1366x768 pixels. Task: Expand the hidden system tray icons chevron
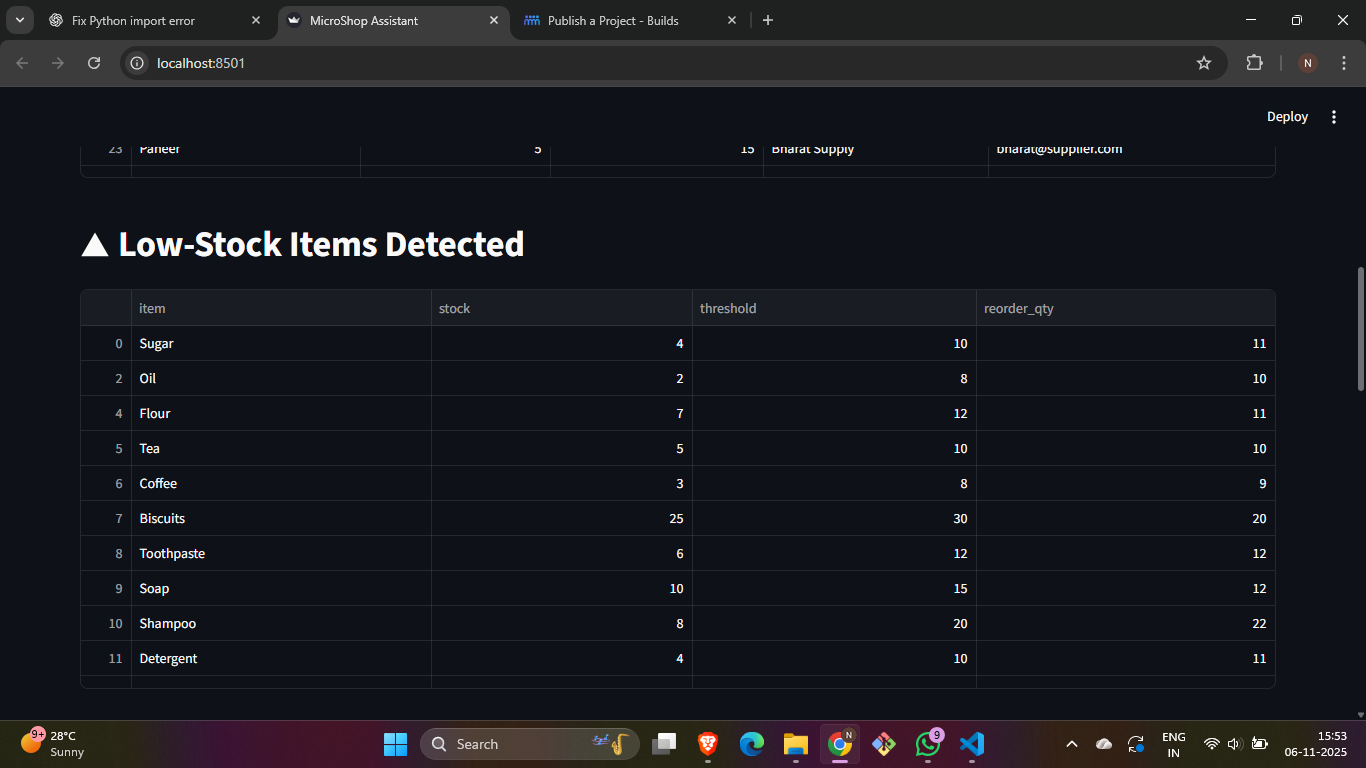pos(1072,744)
